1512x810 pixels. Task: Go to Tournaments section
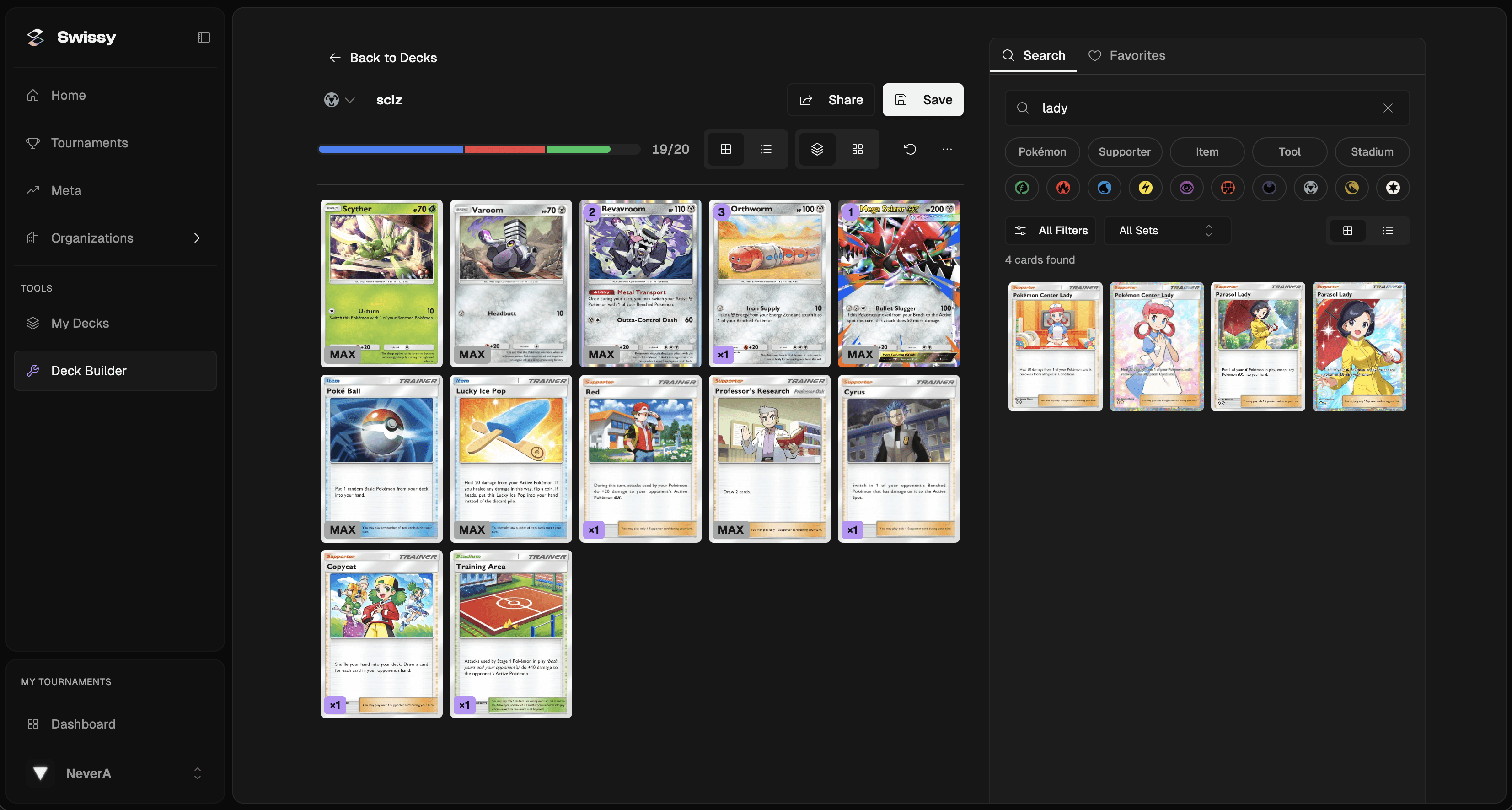[115, 143]
